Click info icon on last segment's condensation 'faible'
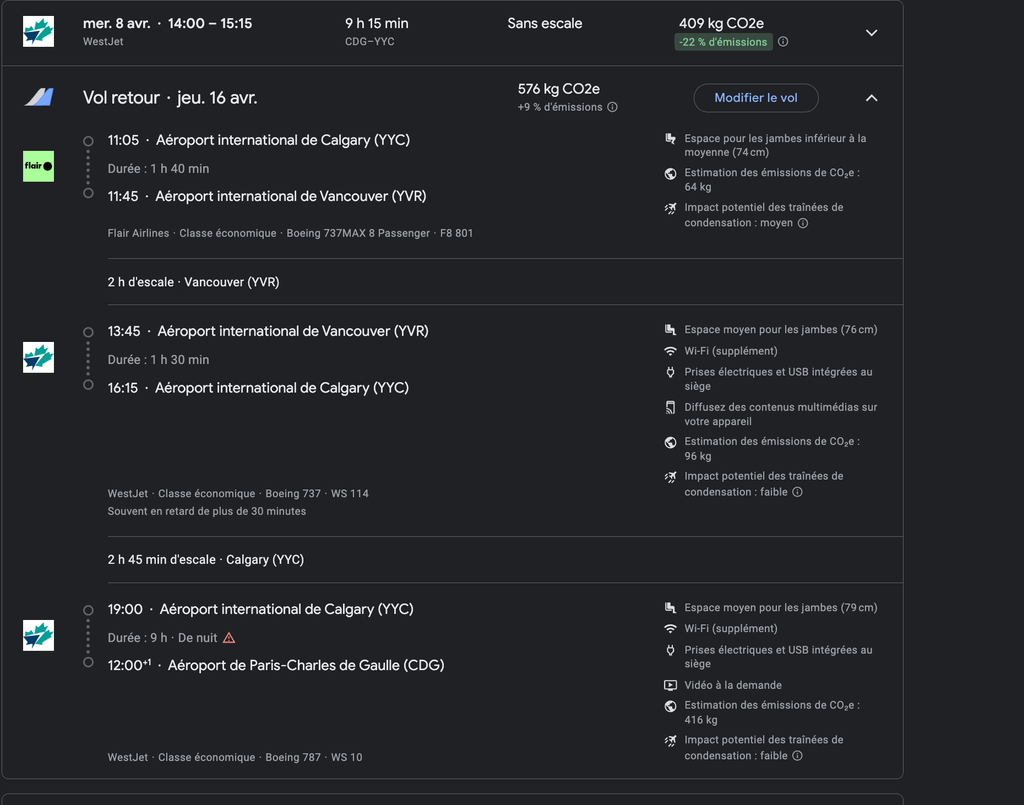The width and height of the screenshot is (1024, 805). [x=797, y=756]
